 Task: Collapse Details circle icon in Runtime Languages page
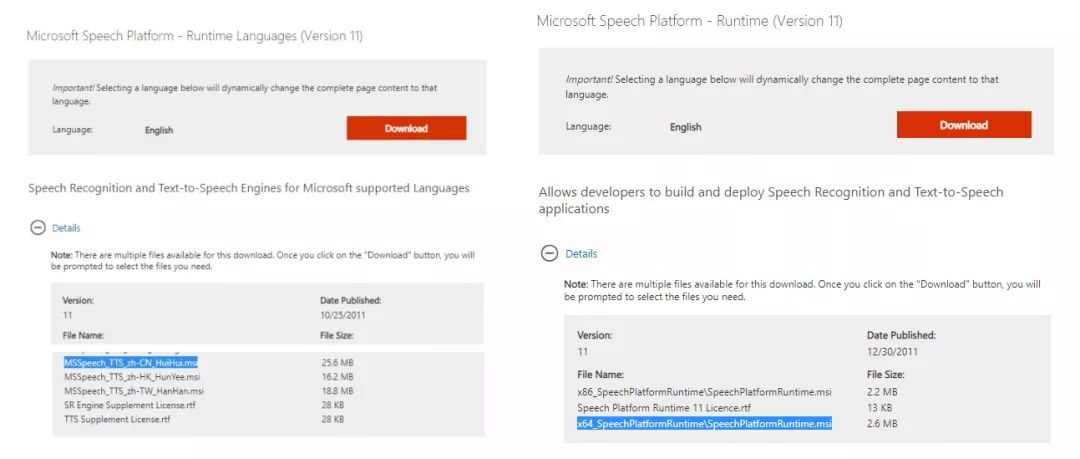pos(38,227)
